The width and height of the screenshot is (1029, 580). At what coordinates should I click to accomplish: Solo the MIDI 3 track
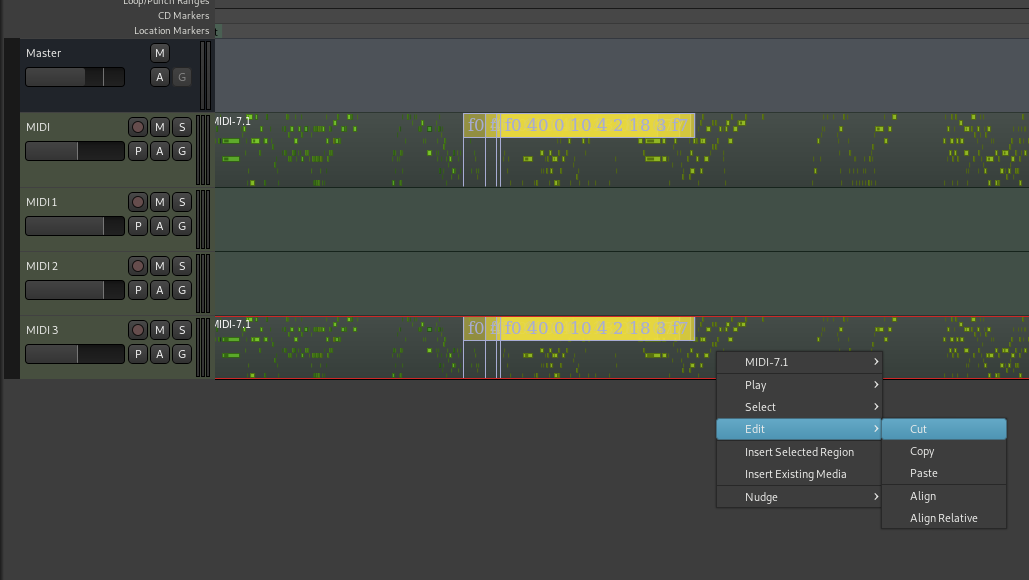click(x=181, y=330)
